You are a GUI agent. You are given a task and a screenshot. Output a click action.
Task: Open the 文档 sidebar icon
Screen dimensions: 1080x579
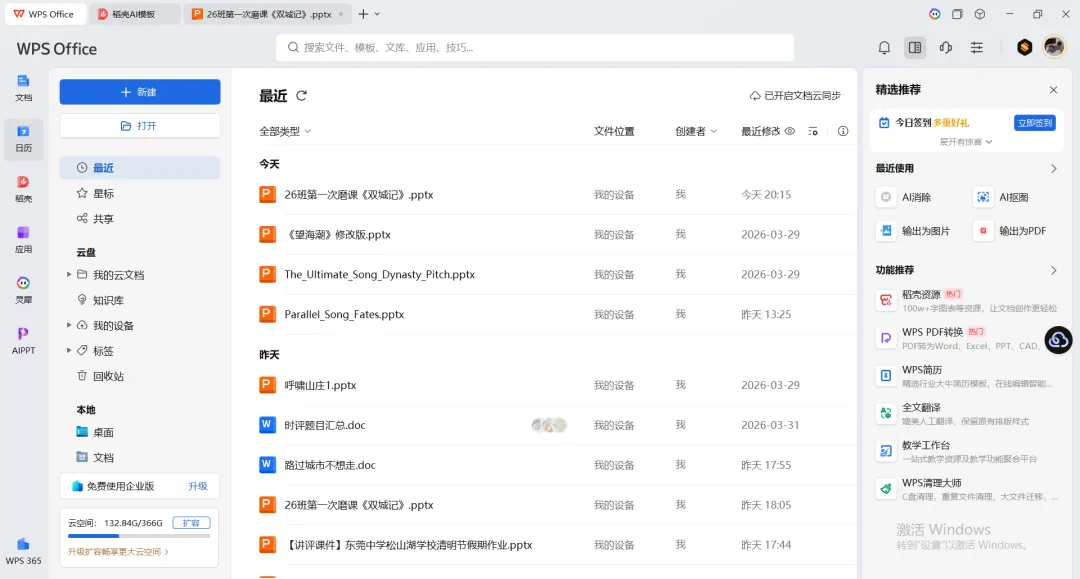coord(23,87)
